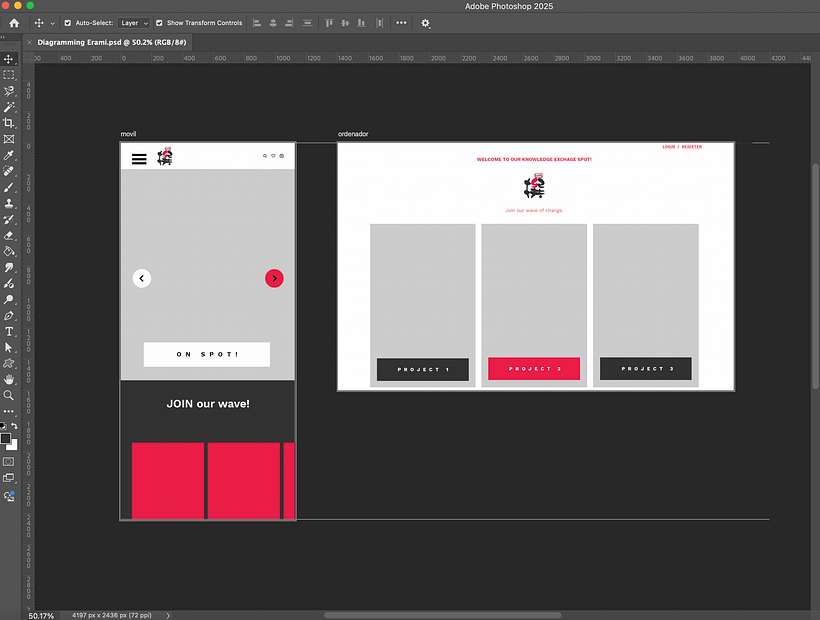Image resolution: width=820 pixels, height=620 pixels.
Task: Choose the Horizontal Type tool
Action: (x=9, y=331)
